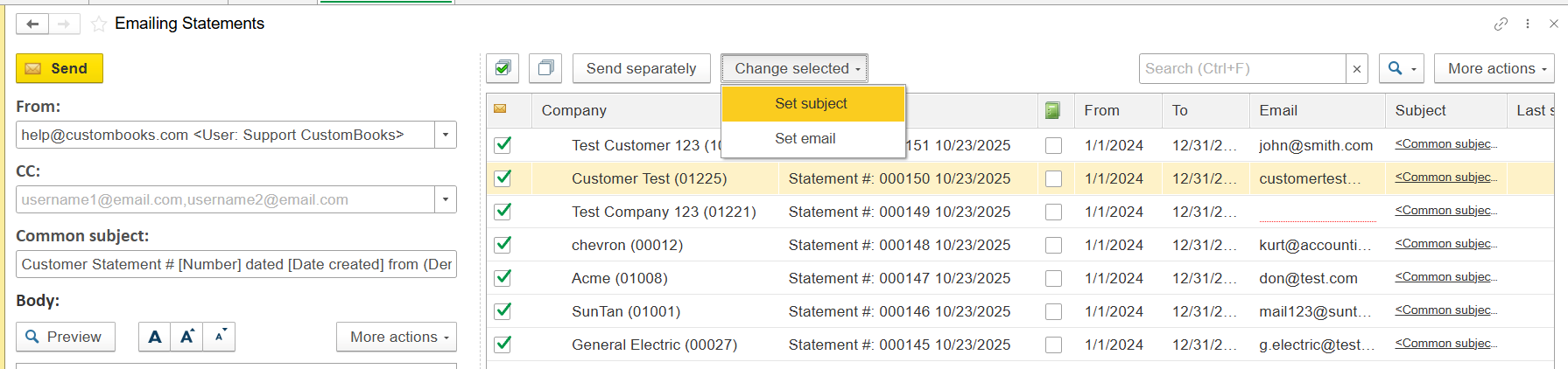Viewport: 1568px width, 369px height.
Task: Choose Set email from the menu
Action: coord(805,138)
